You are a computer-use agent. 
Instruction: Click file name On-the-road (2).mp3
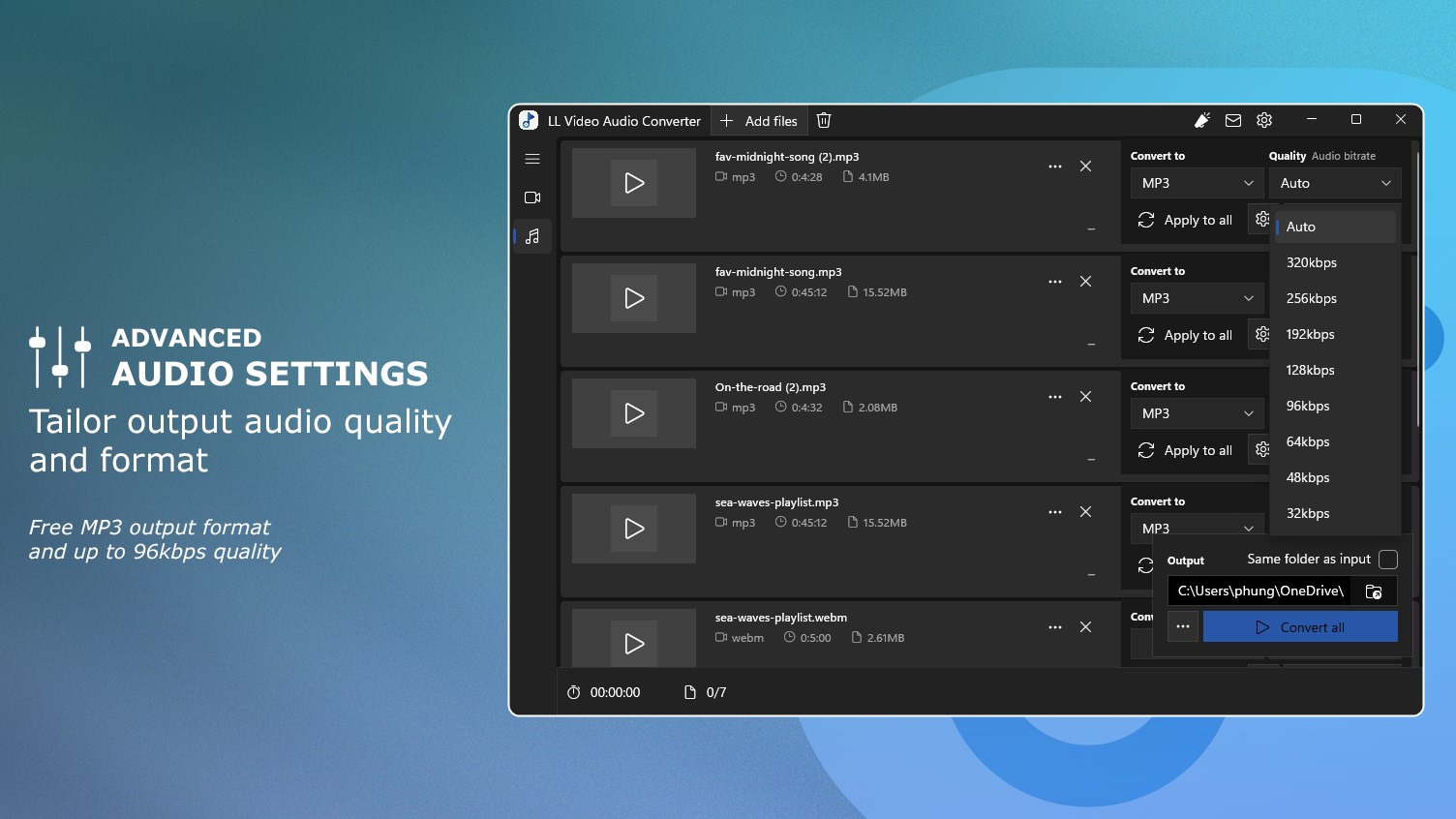771,387
